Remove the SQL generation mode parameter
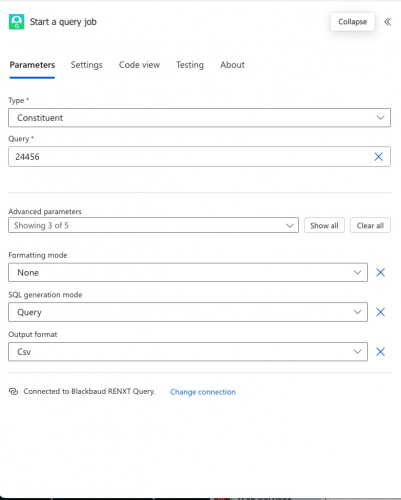Screen dimensions: 401x500 [380, 312]
